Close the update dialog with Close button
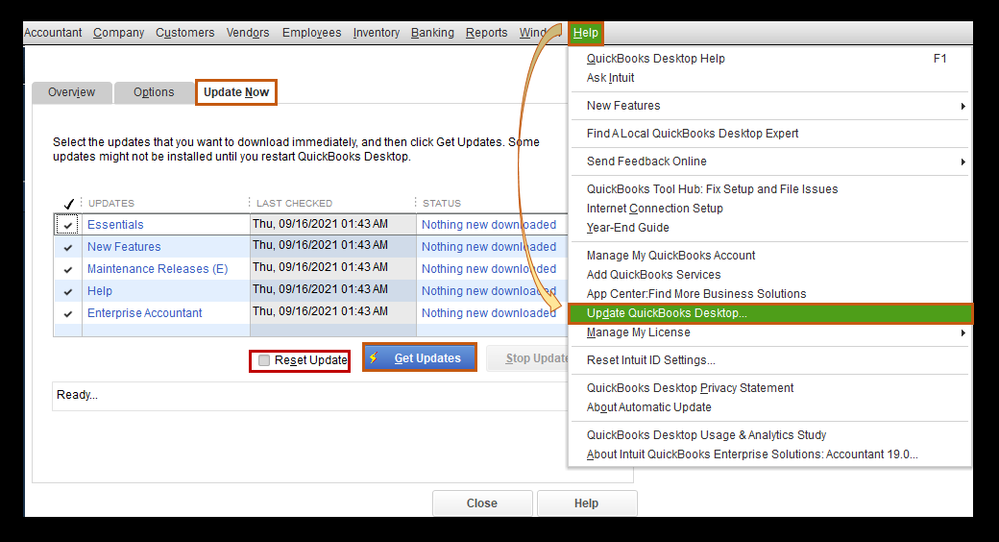The width and height of the screenshot is (999, 542). pyautogui.click(x=482, y=503)
